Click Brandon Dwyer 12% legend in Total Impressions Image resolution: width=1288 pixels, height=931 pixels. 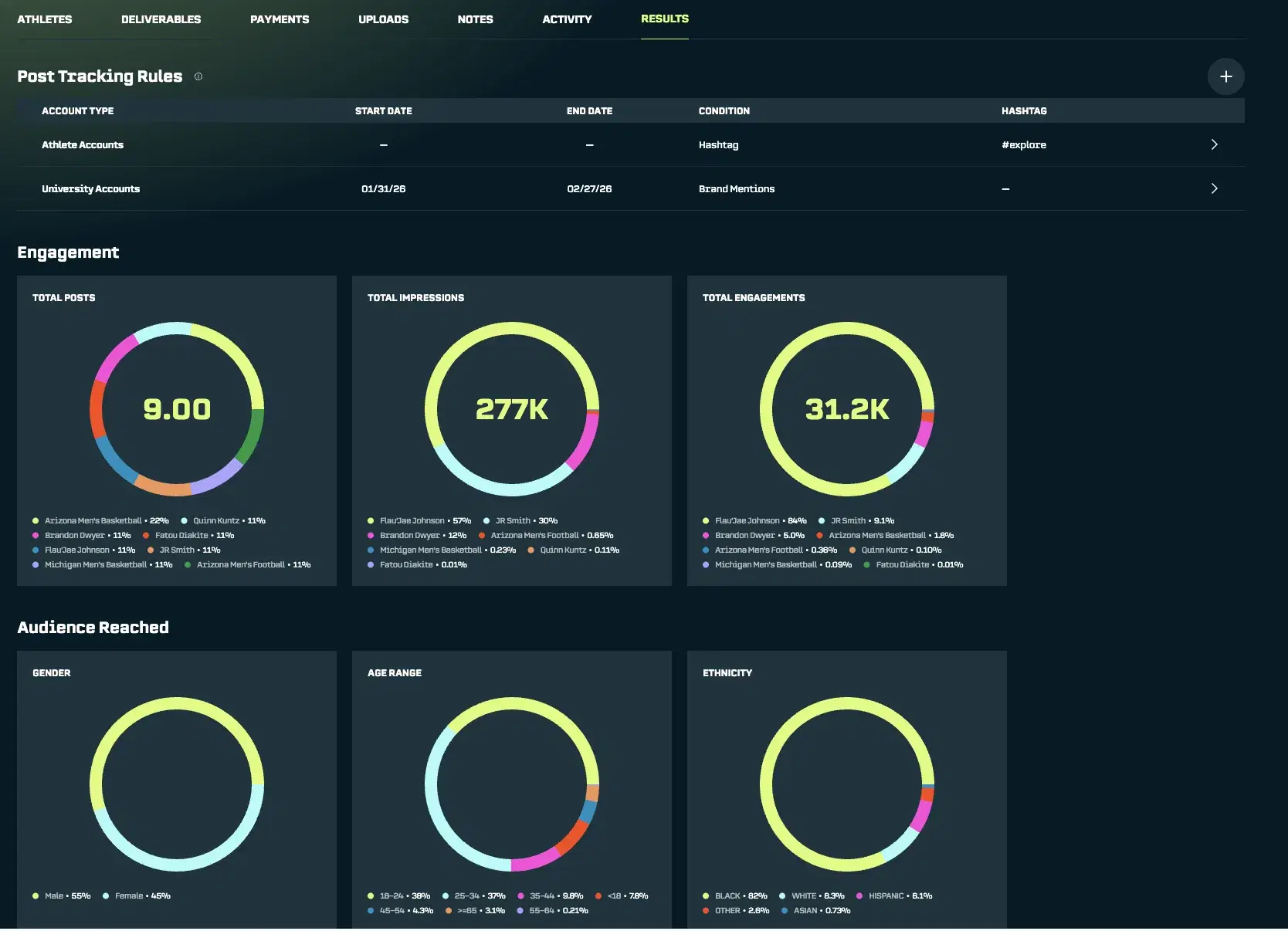[x=417, y=535]
